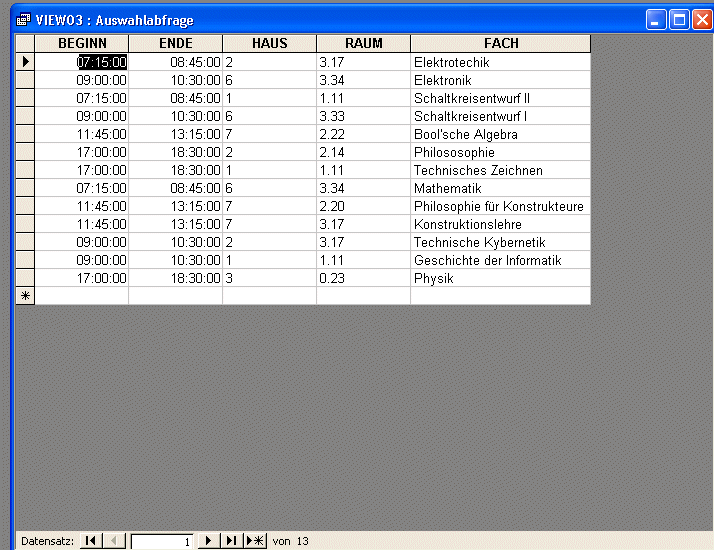The height and width of the screenshot is (550, 714).
Task: Click the Konstruktionslehre cell
Action: point(500,224)
